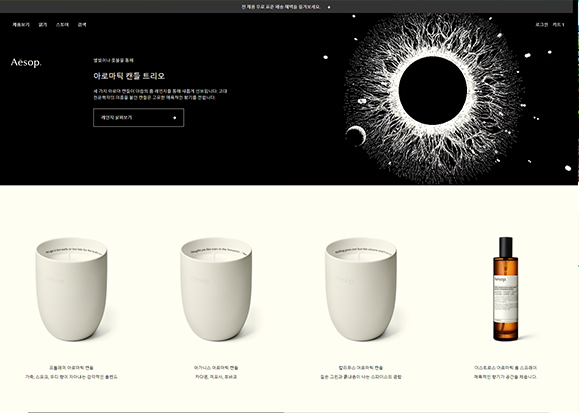Go to the 스토어 navigation link
Image resolution: width=579 pixels, height=413 pixels.
click(62, 25)
